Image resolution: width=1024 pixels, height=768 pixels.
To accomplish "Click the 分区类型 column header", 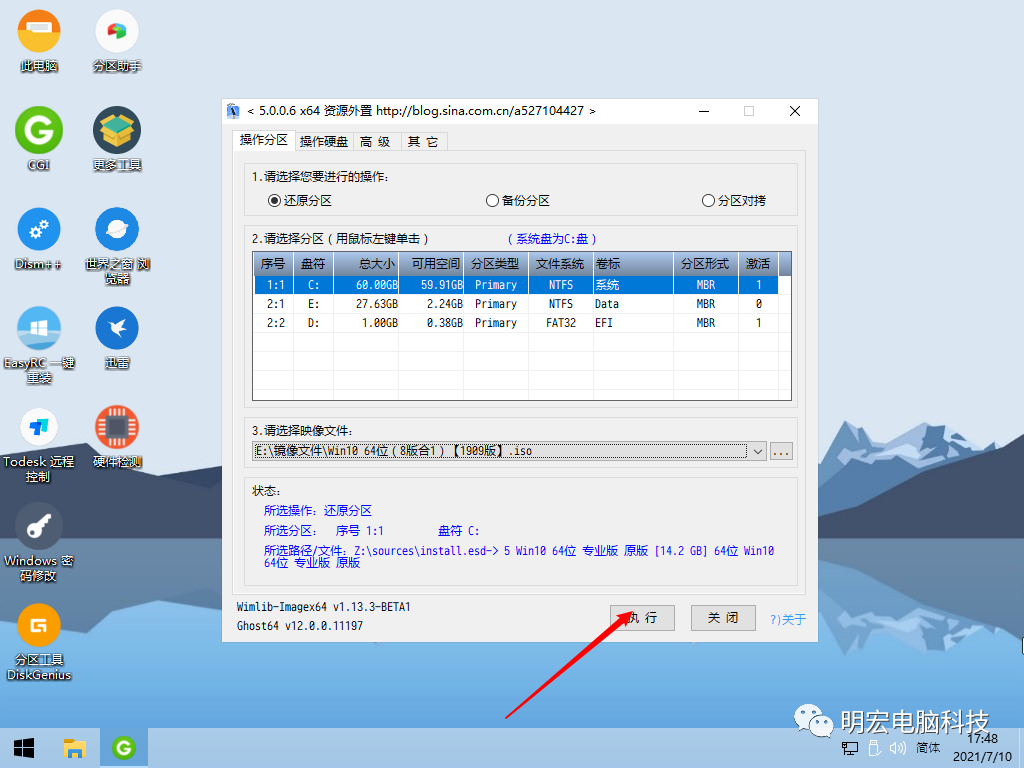I will (495, 264).
